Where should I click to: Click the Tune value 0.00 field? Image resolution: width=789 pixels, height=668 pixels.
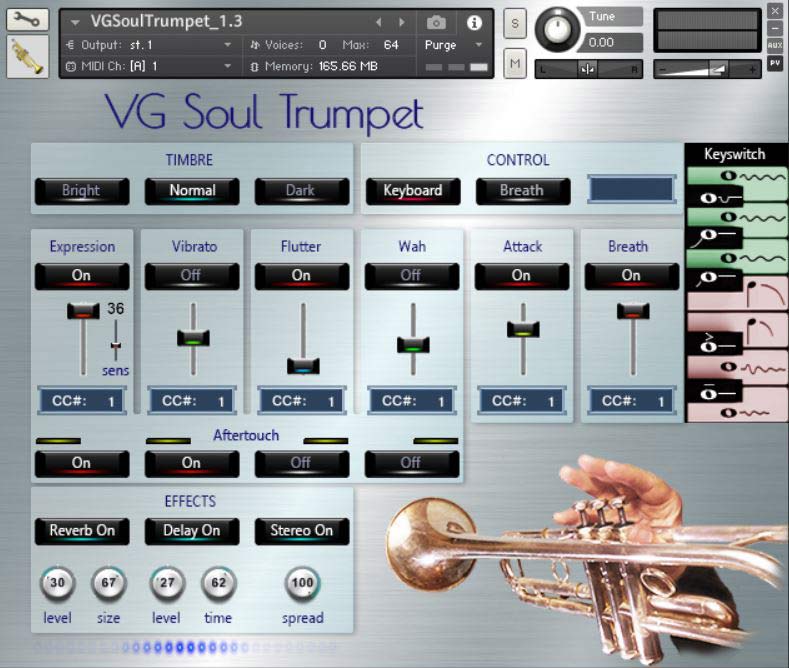tap(610, 43)
